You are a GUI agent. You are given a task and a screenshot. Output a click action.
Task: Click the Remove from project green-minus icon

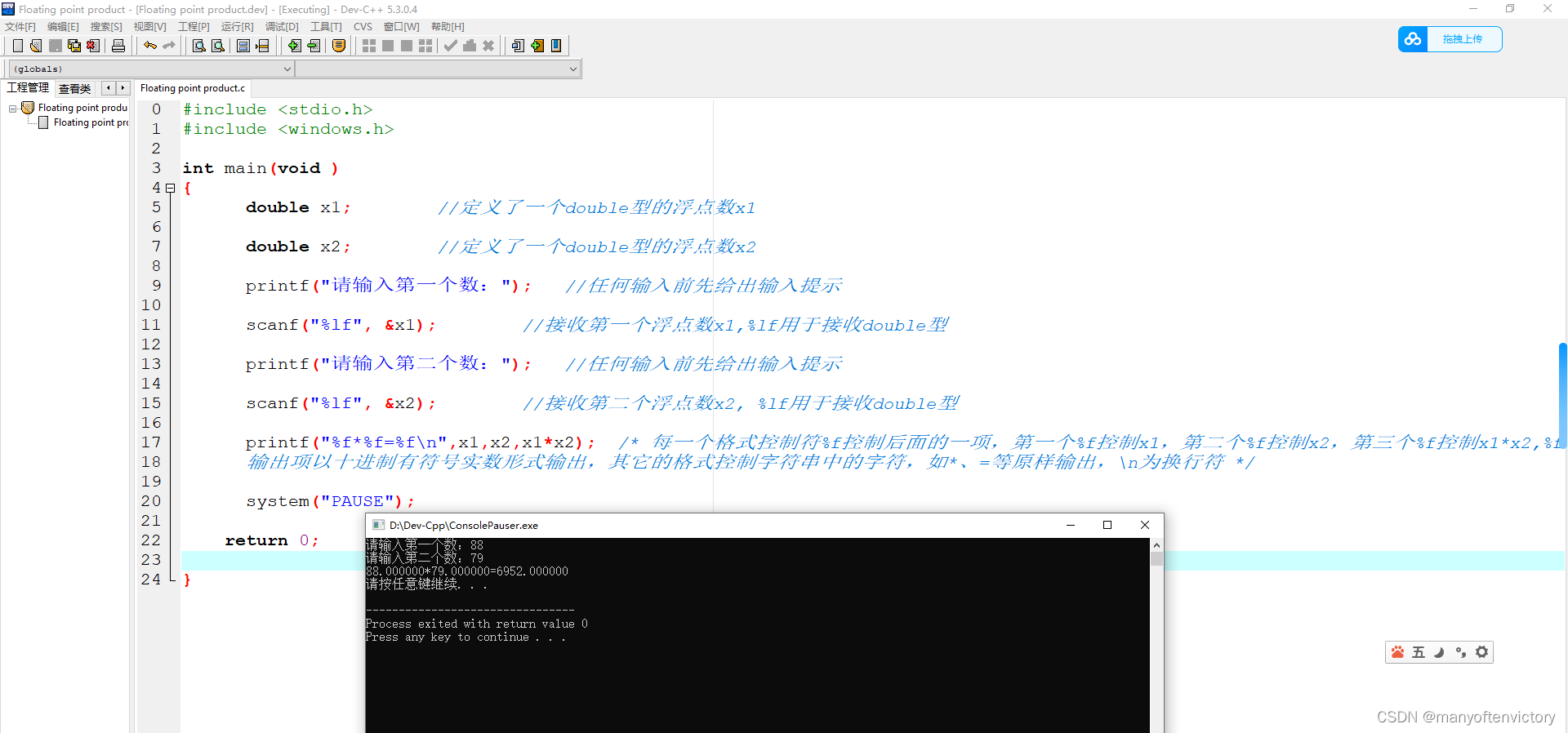pos(314,46)
